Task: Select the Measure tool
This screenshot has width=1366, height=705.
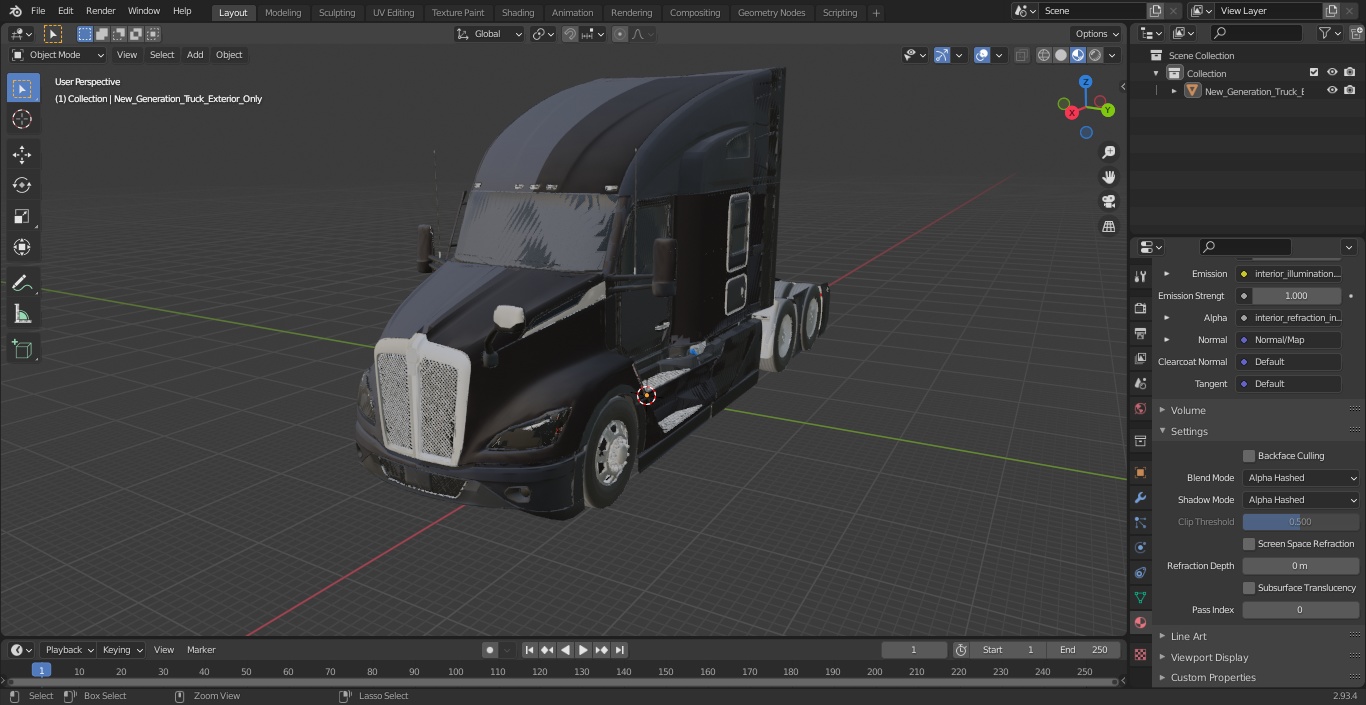Action: click(x=22, y=315)
